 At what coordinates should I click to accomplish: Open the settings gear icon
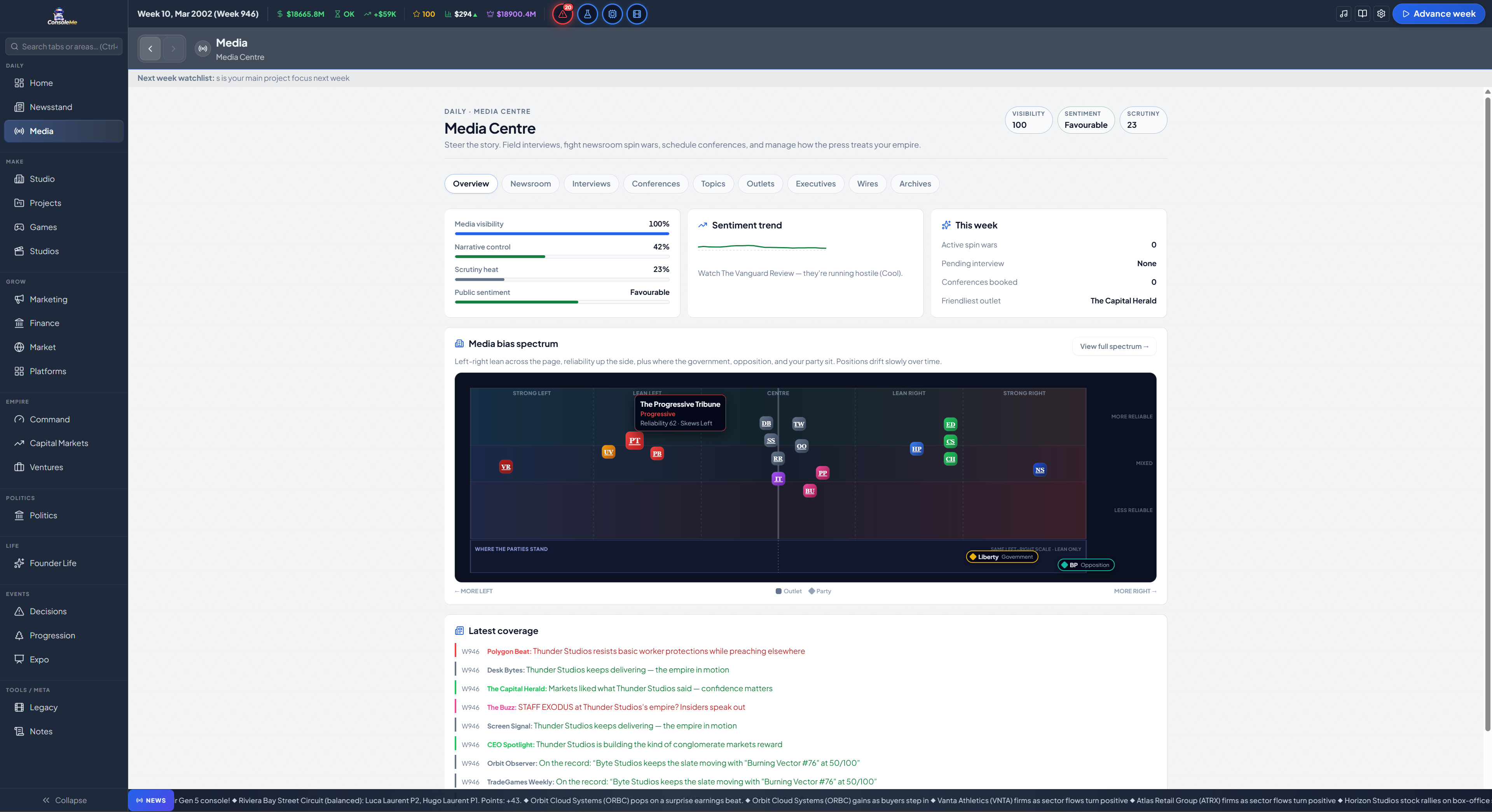[x=1381, y=14]
